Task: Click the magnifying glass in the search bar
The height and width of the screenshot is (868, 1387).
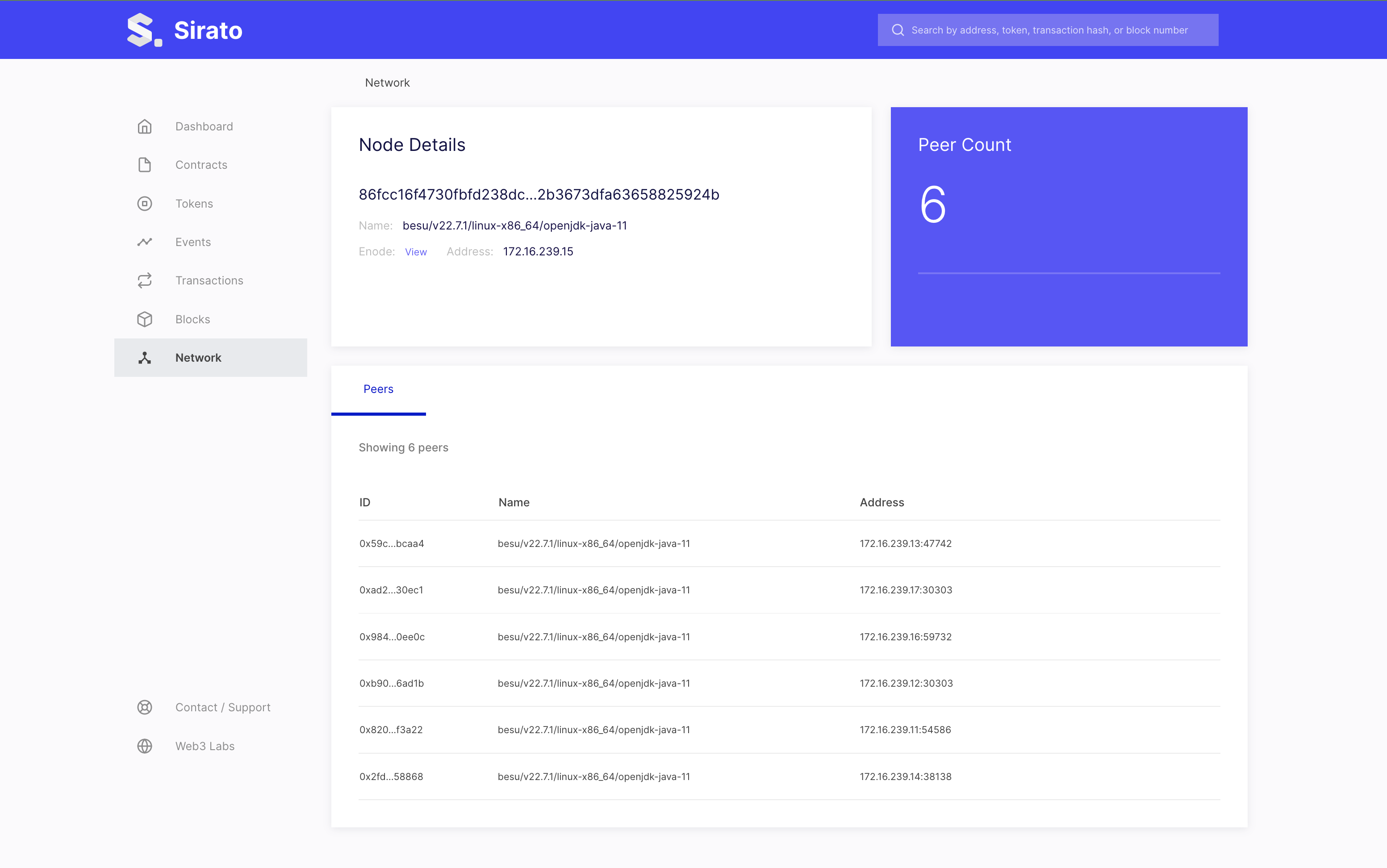Action: pyautogui.click(x=898, y=30)
